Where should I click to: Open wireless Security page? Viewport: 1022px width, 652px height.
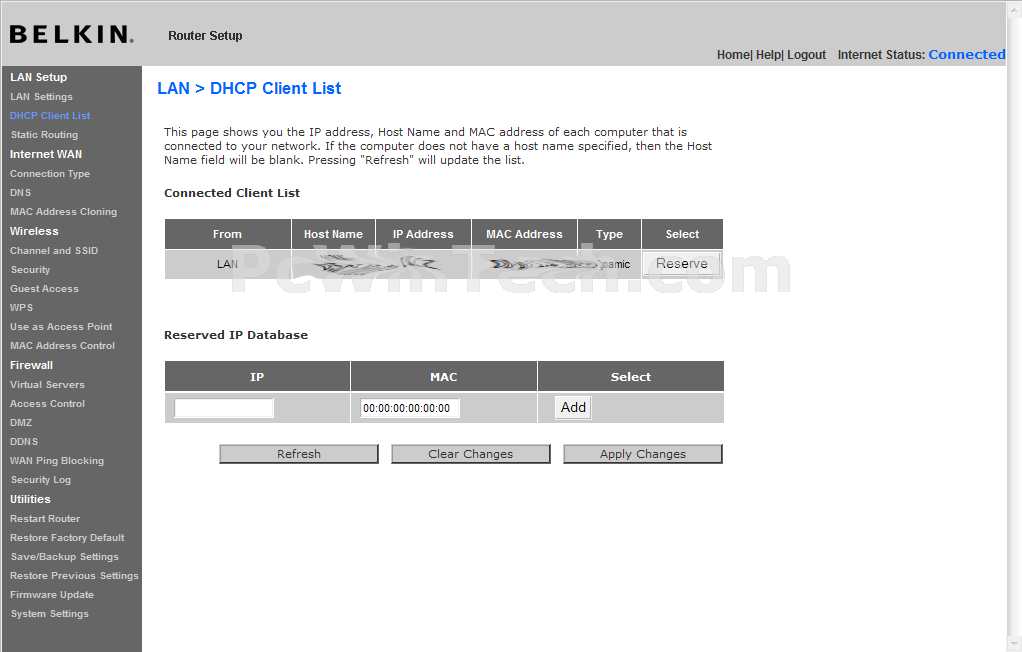[30, 269]
